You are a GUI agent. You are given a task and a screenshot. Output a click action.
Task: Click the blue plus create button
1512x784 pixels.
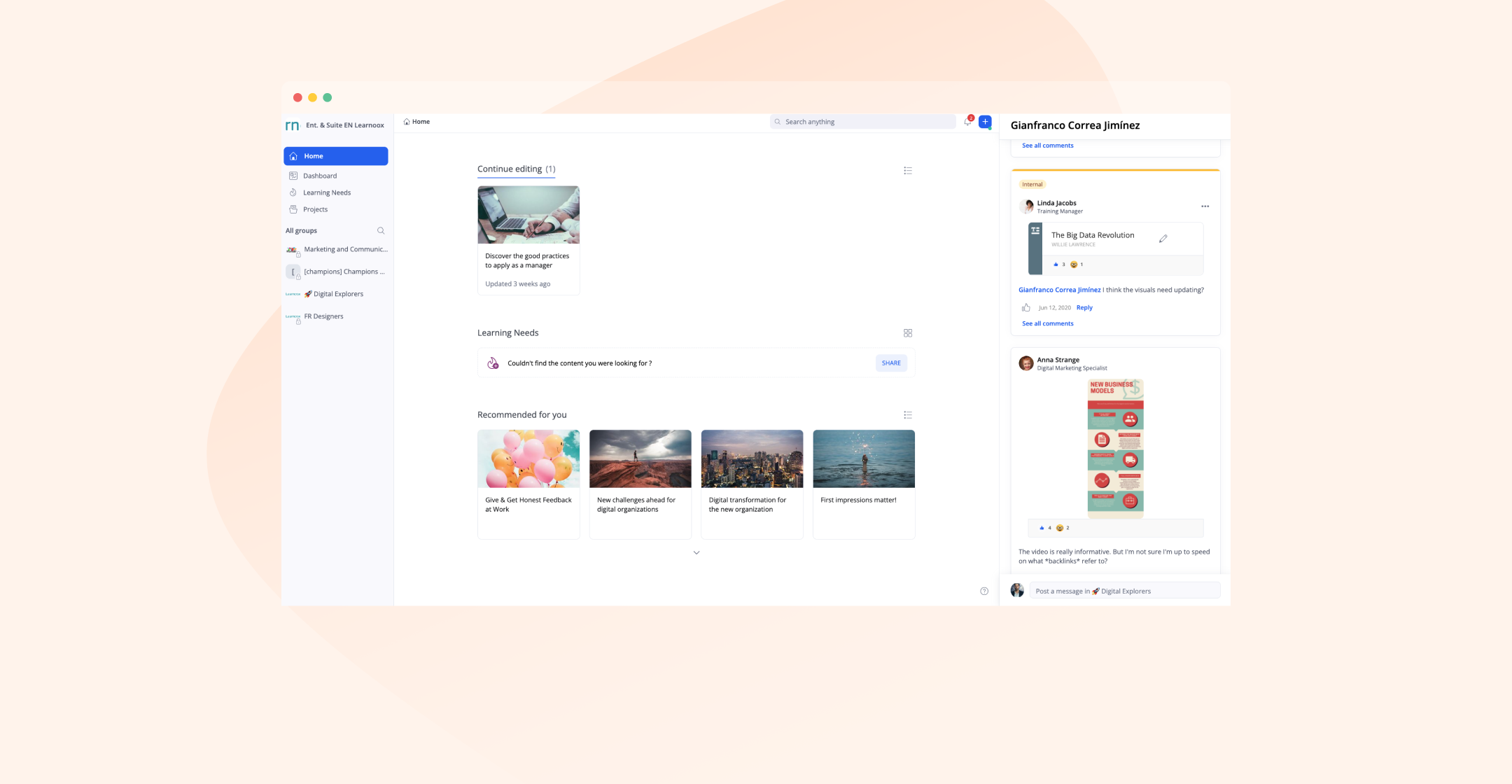pos(985,122)
